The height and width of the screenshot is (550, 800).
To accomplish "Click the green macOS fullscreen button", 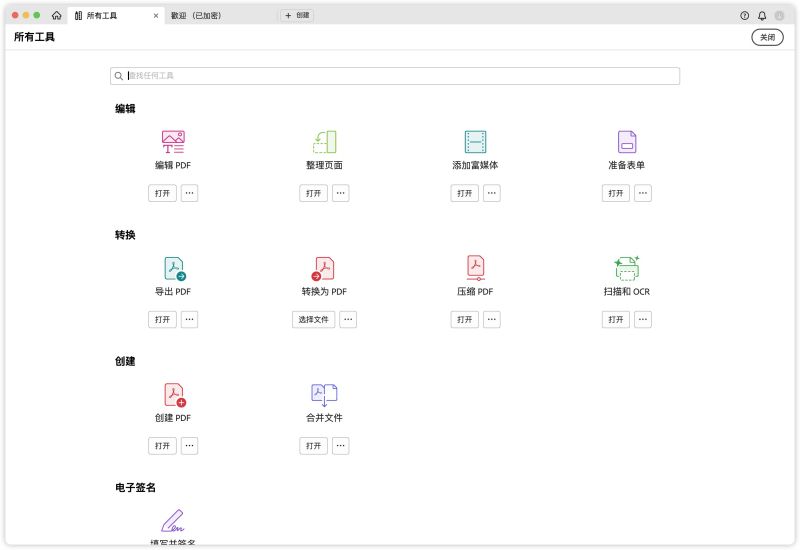I will [x=37, y=15].
